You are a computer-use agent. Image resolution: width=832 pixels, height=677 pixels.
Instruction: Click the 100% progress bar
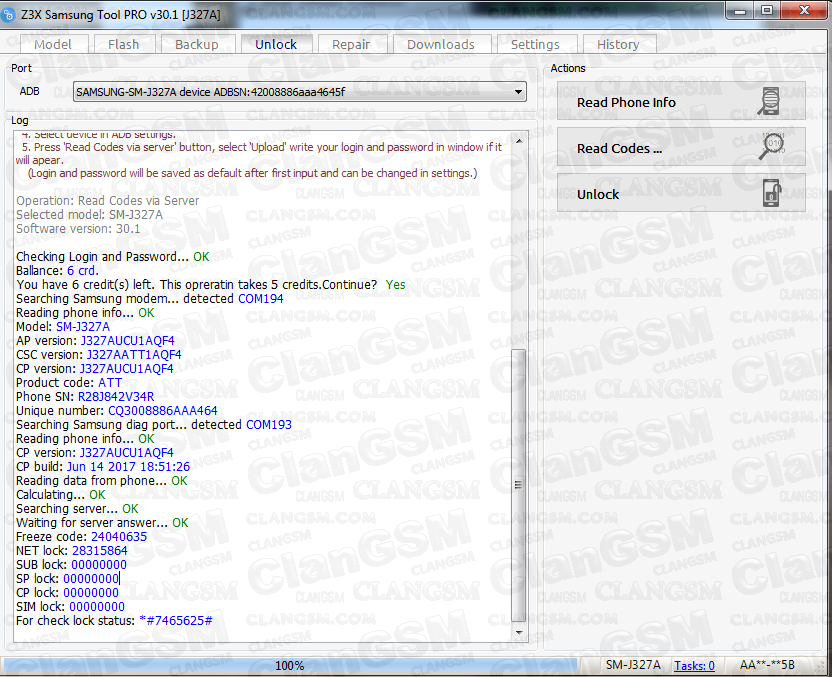point(290,665)
